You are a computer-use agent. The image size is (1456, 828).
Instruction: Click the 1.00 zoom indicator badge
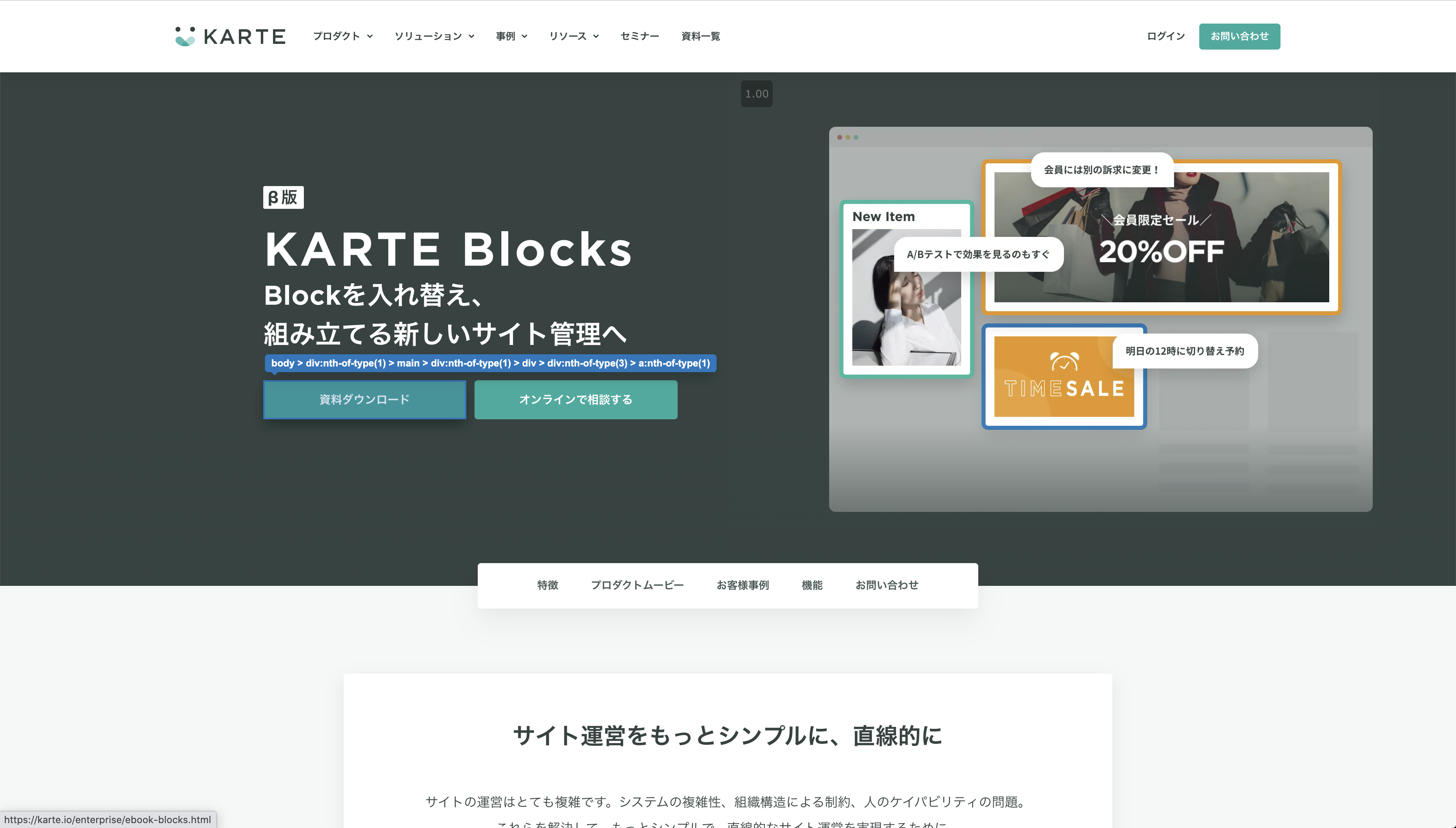(x=756, y=94)
